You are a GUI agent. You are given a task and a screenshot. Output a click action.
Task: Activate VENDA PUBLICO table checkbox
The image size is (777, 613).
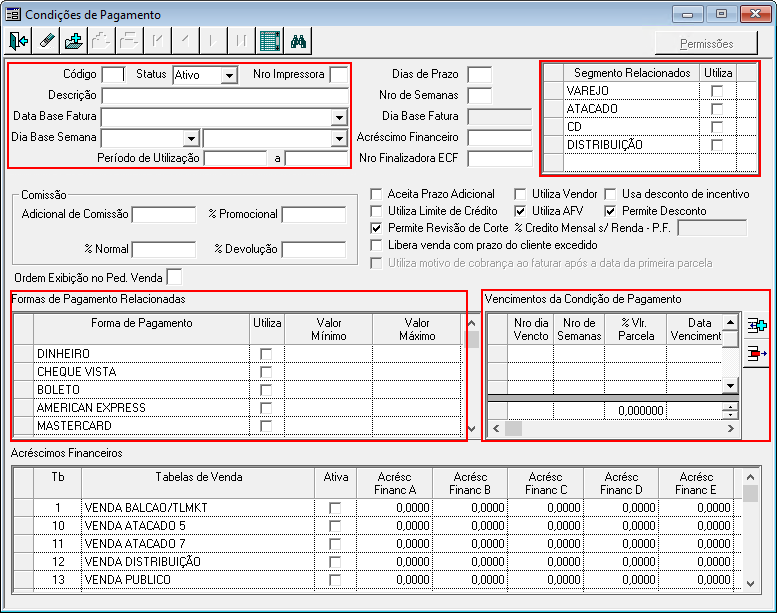coord(335,580)
